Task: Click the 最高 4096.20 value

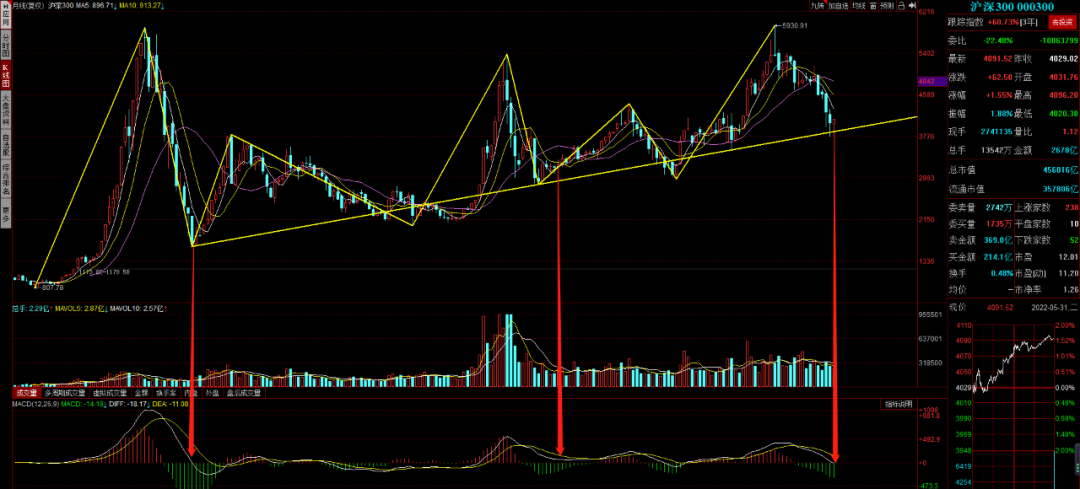Action: pos(1062,95)
